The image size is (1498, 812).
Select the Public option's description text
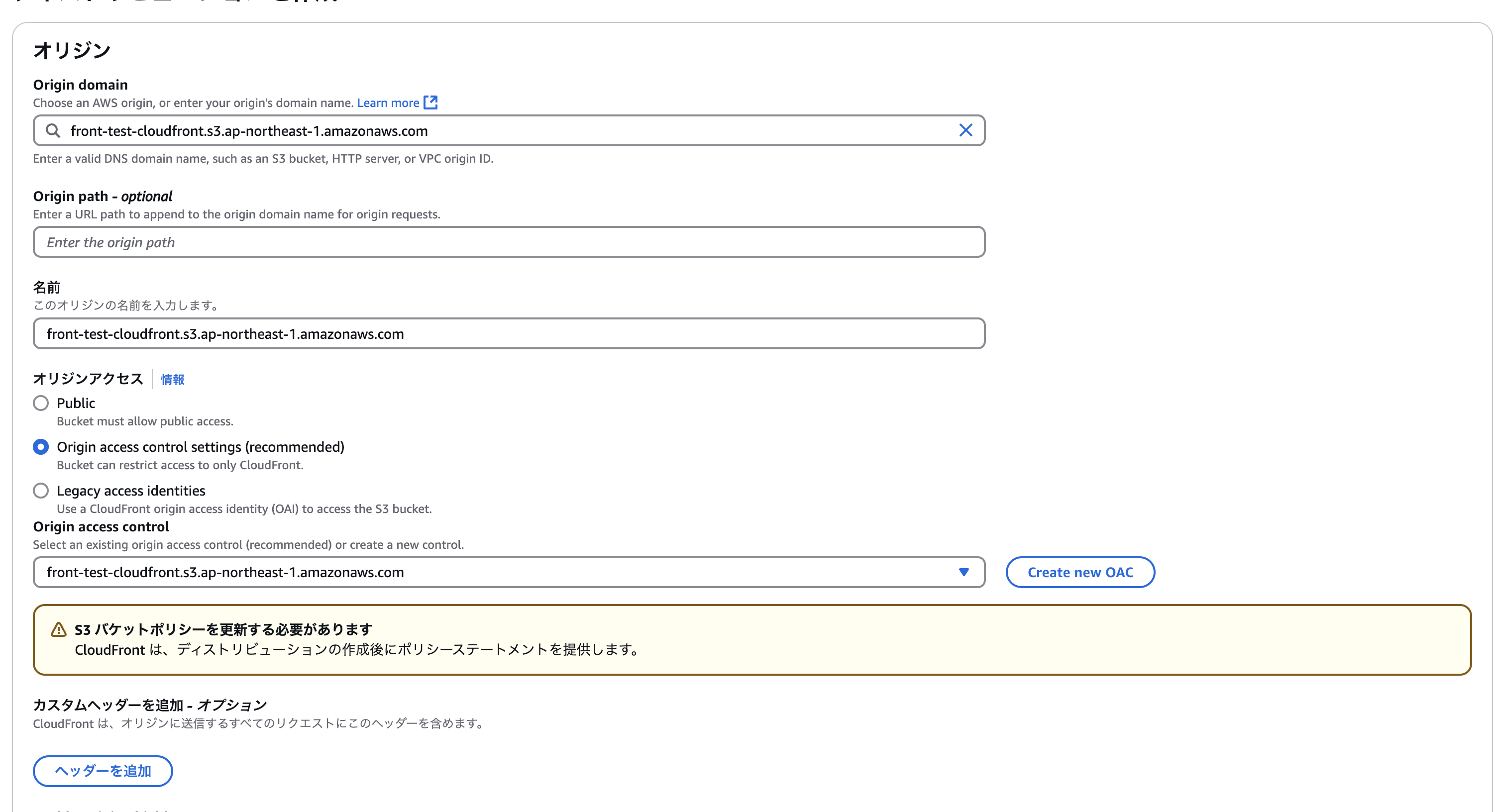pyautogui.click(x=145, y=421)
